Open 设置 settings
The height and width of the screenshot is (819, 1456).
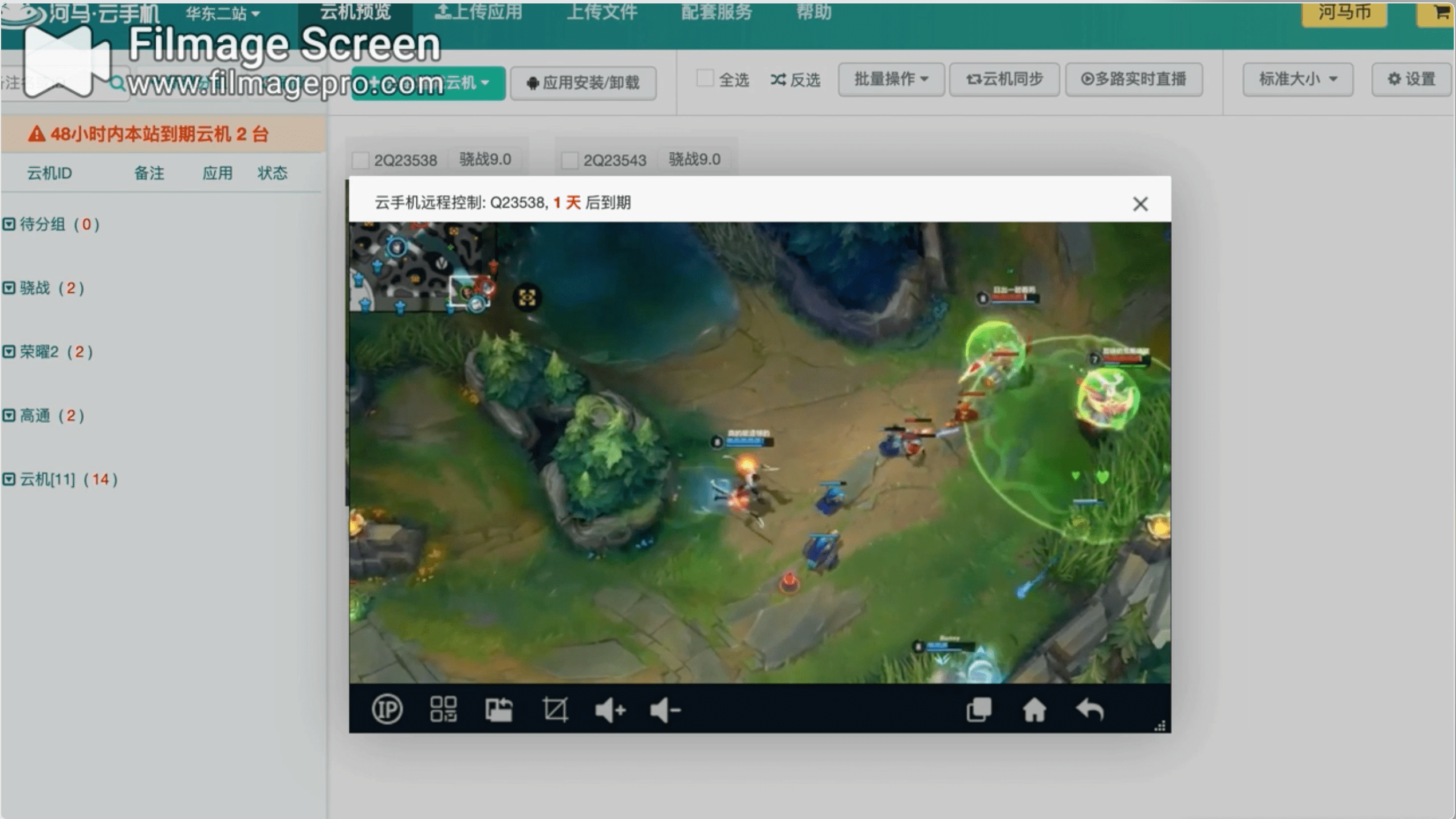1411,79
